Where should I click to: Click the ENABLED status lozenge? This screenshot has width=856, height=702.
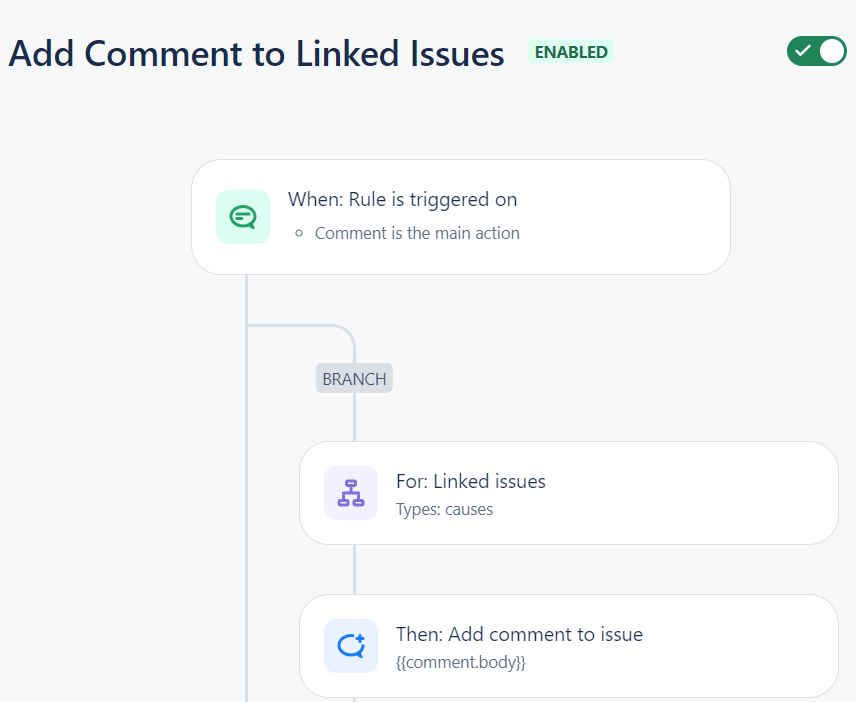click(x=570, y=51)
